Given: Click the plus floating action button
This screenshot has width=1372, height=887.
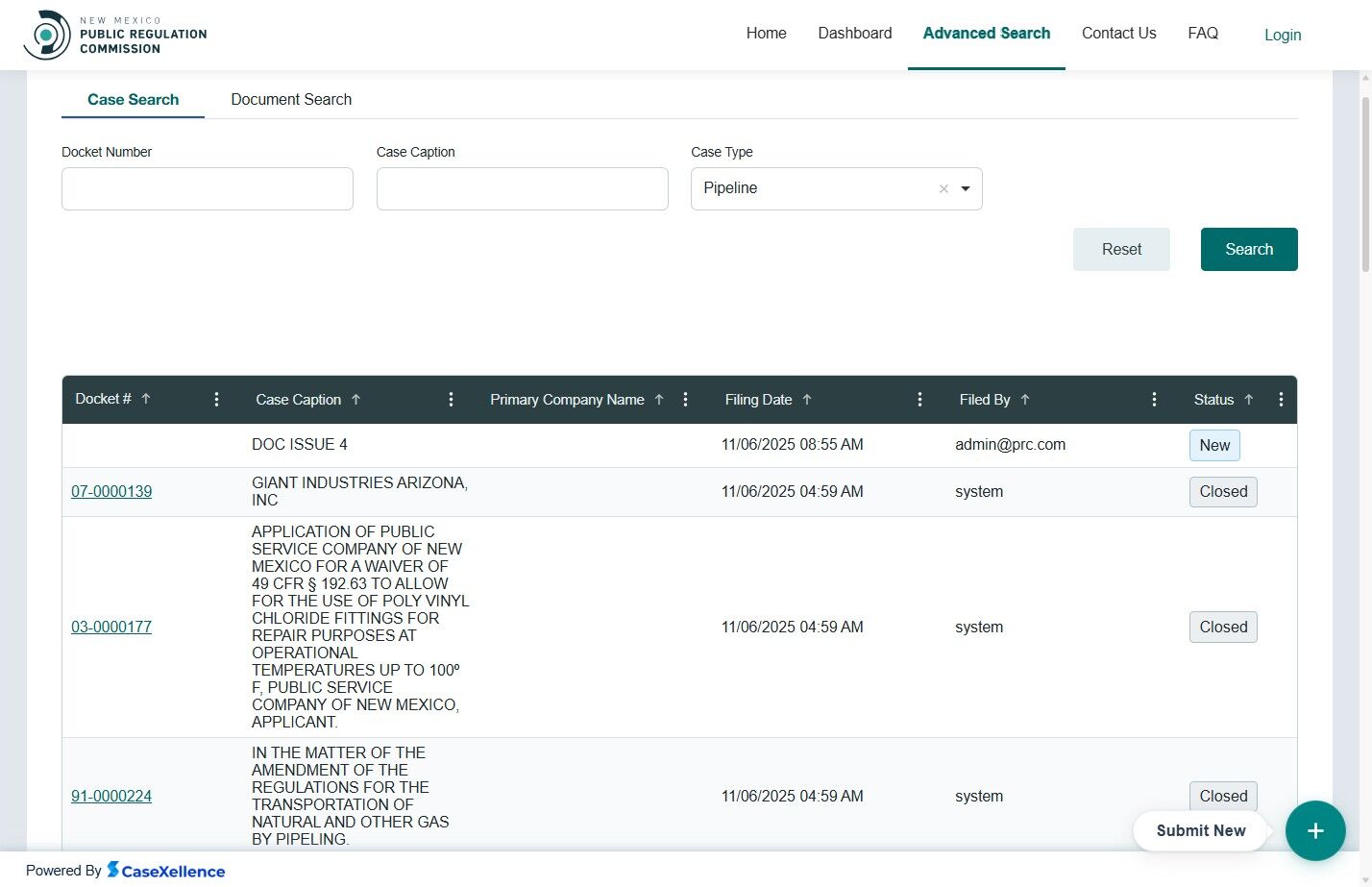Looking at the screenshot, I should click(x=1315, y=831).
